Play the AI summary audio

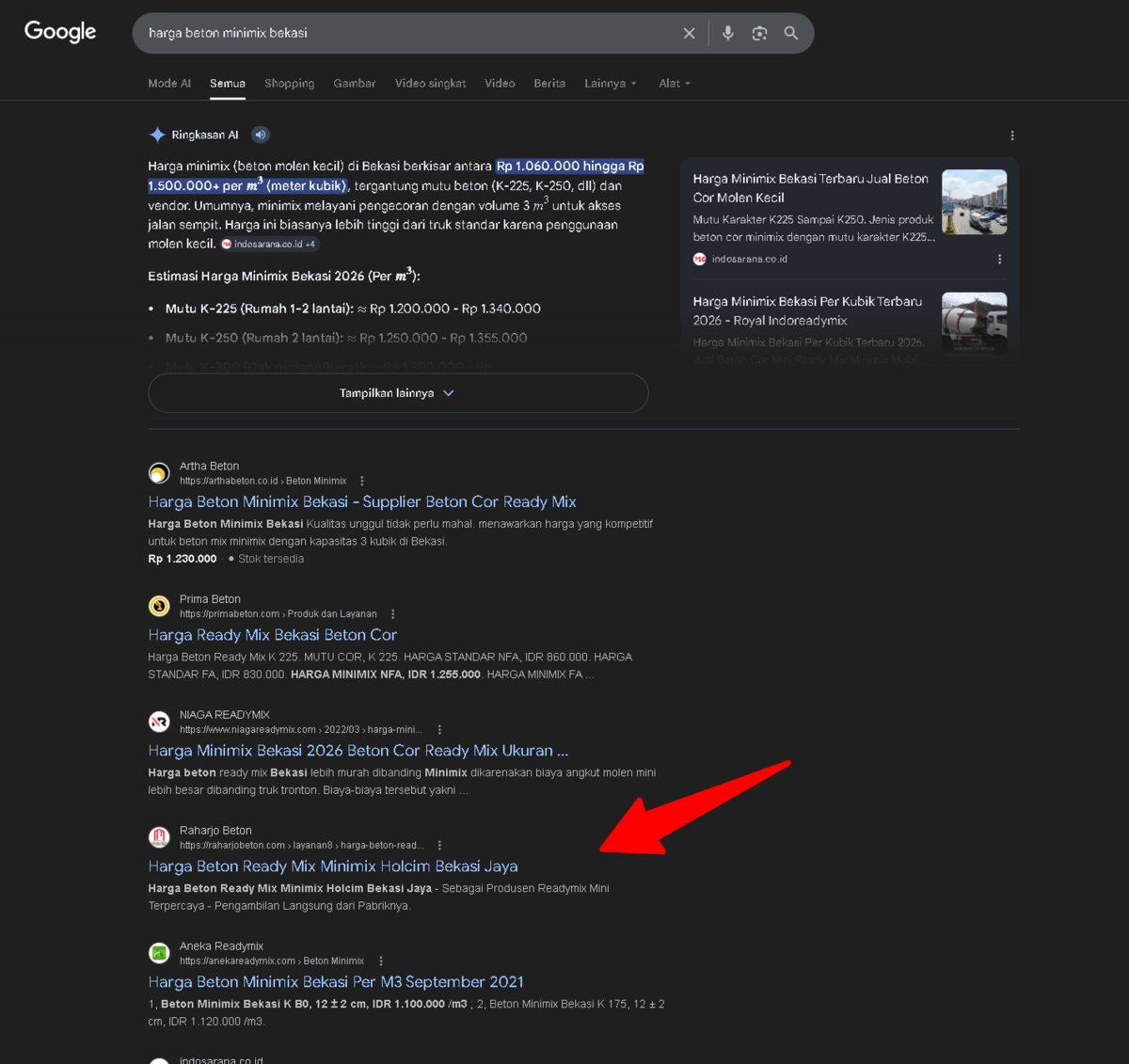point(261,135)
